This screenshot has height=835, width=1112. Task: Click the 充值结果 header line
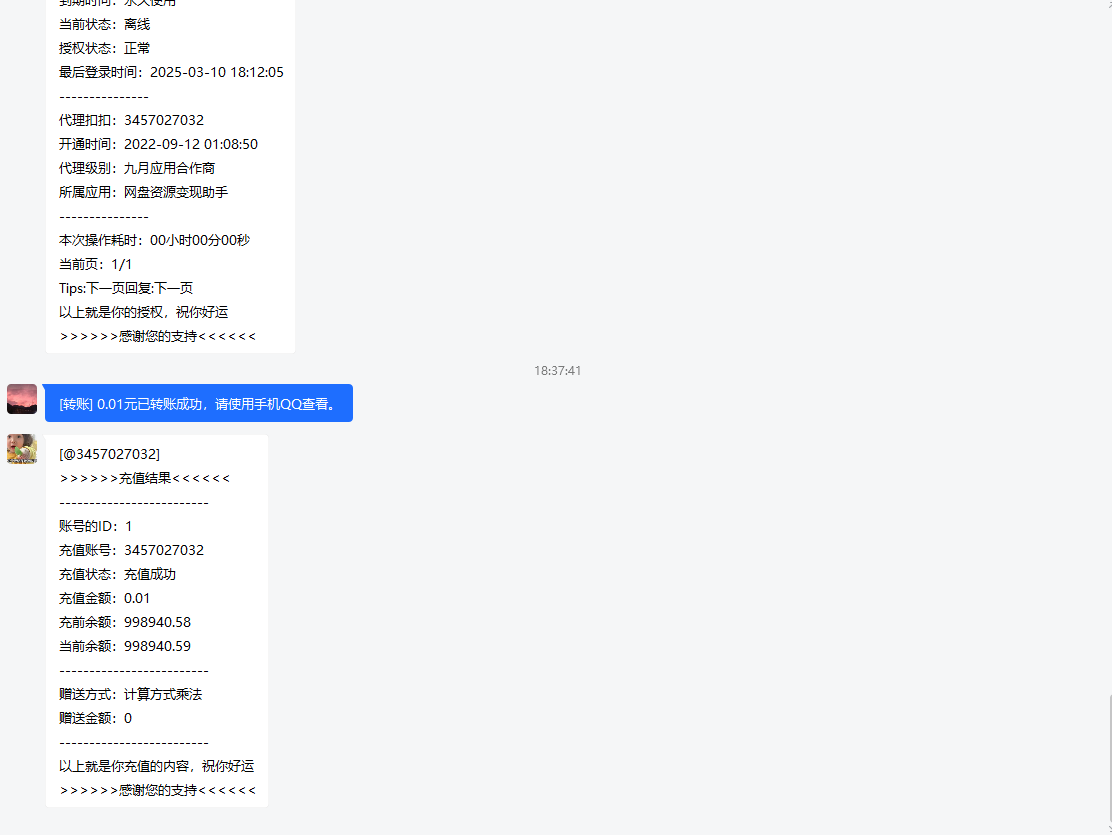144,478
